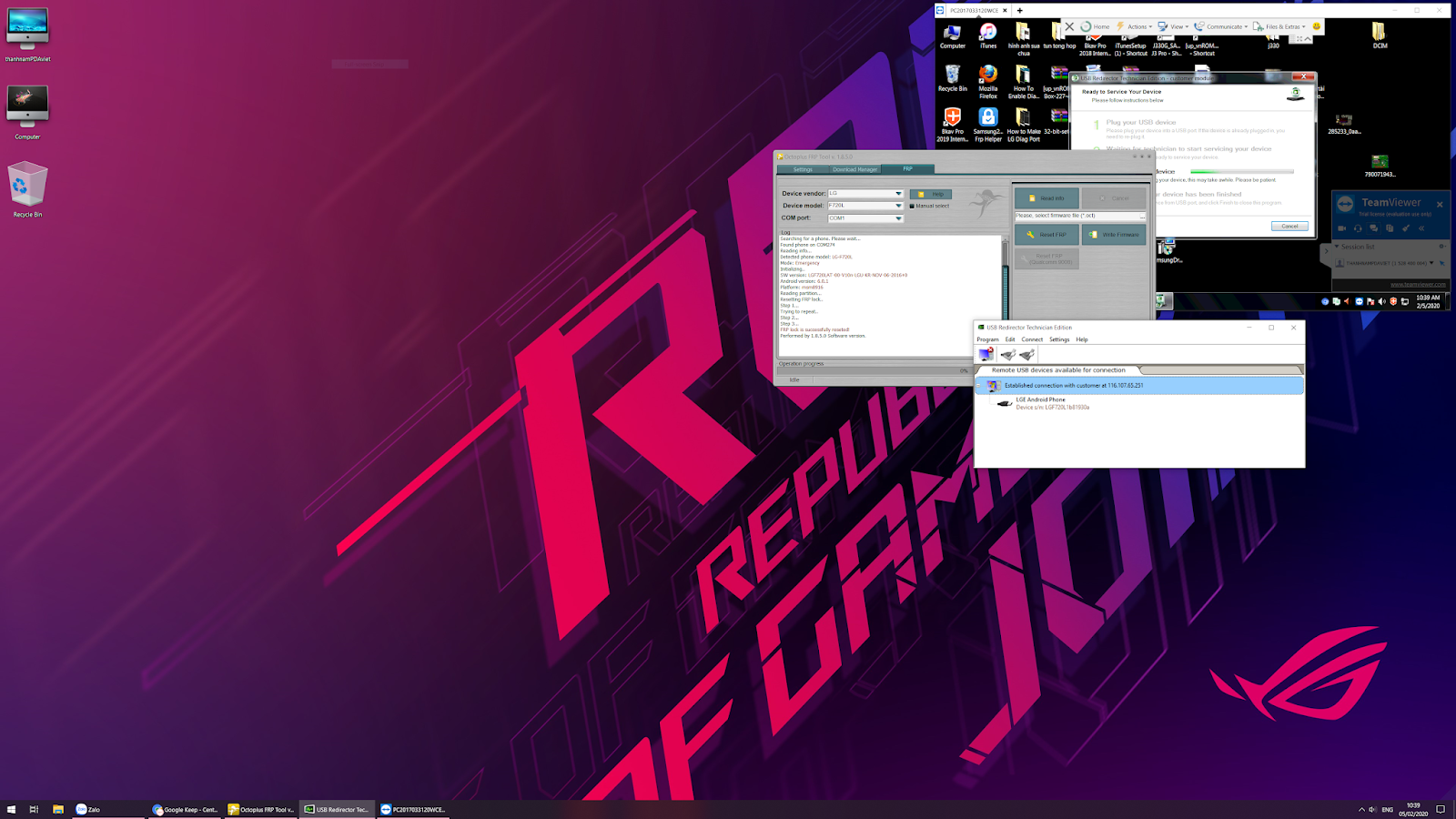Switch to Download Manager tab in Octoplus

(854, 169)
